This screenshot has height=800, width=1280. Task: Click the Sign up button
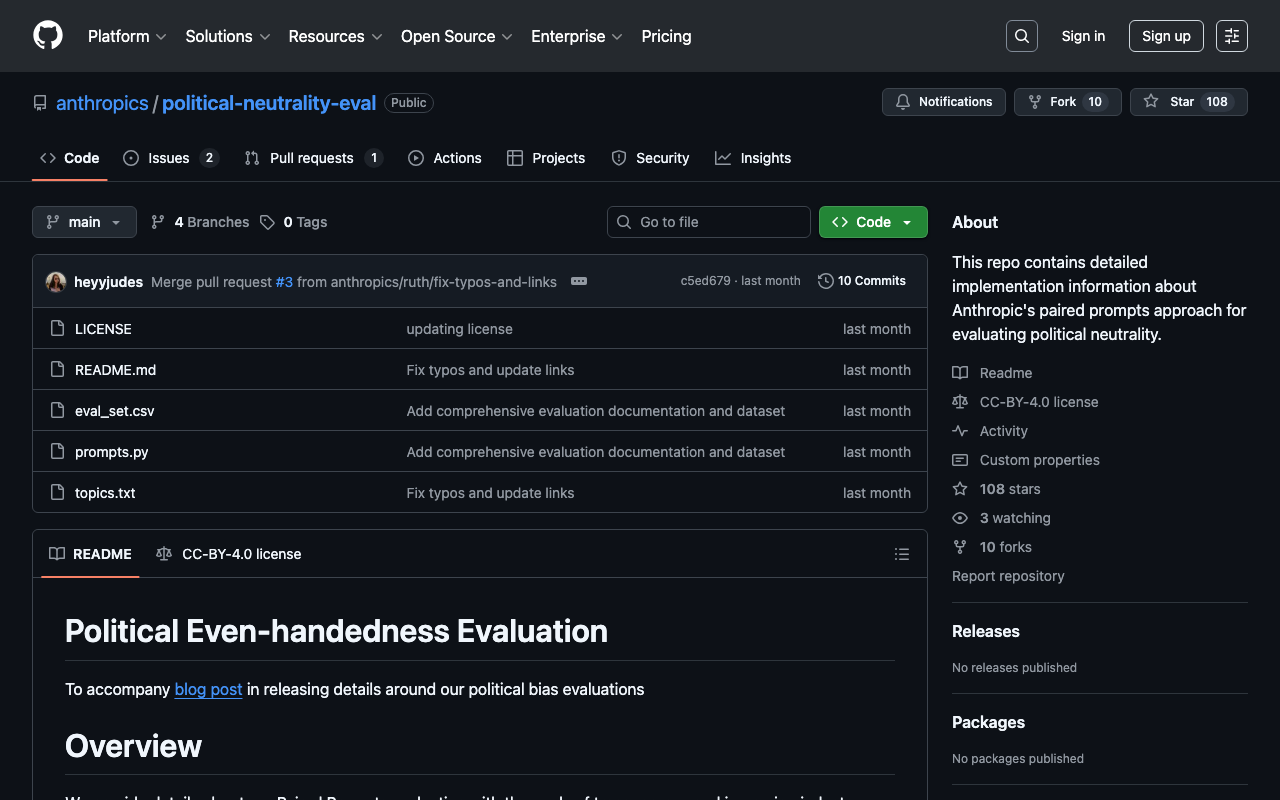click(x=1165, y=36)
